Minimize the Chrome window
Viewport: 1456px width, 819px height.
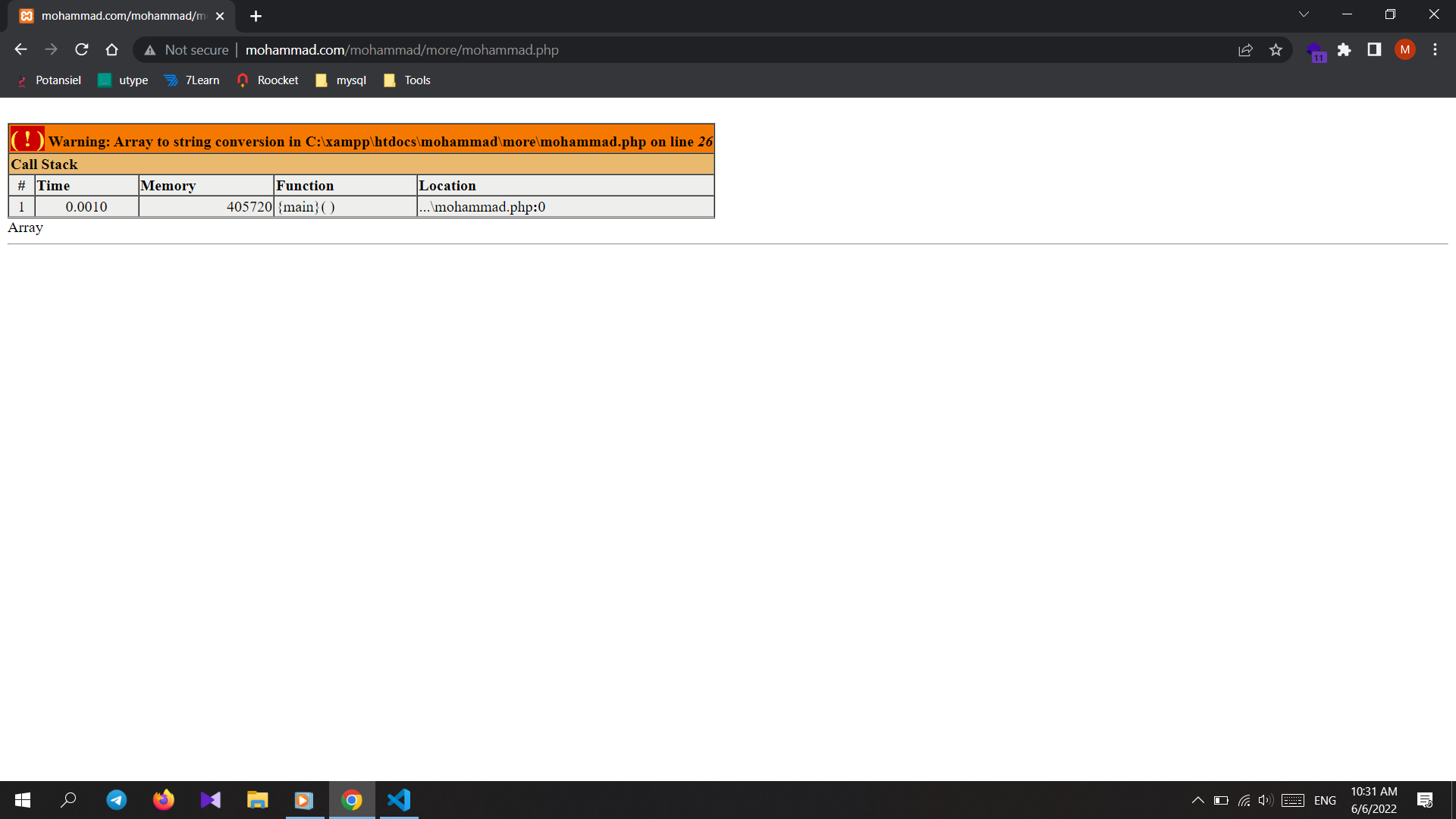[x=1347, y=14]
